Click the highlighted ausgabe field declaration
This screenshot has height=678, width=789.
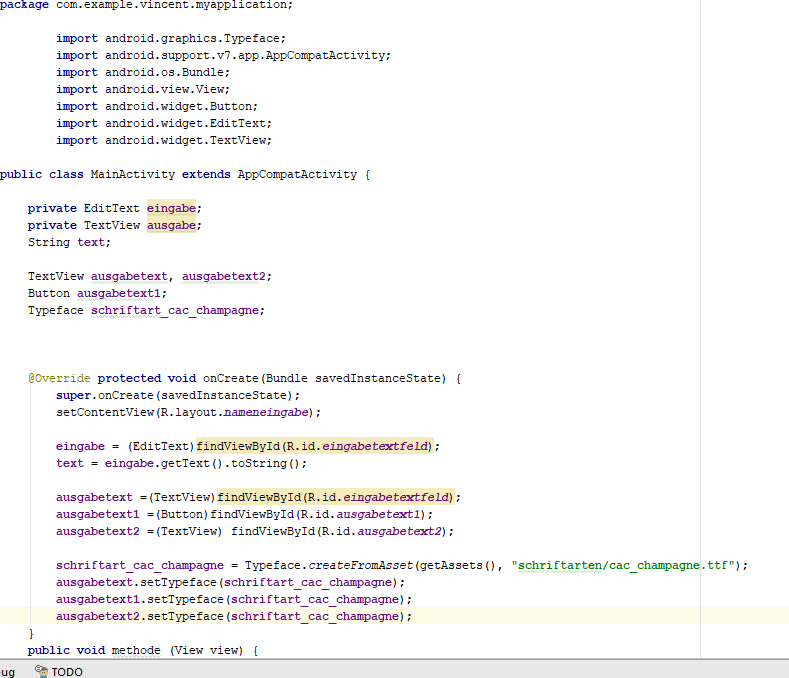click(172, 225)
